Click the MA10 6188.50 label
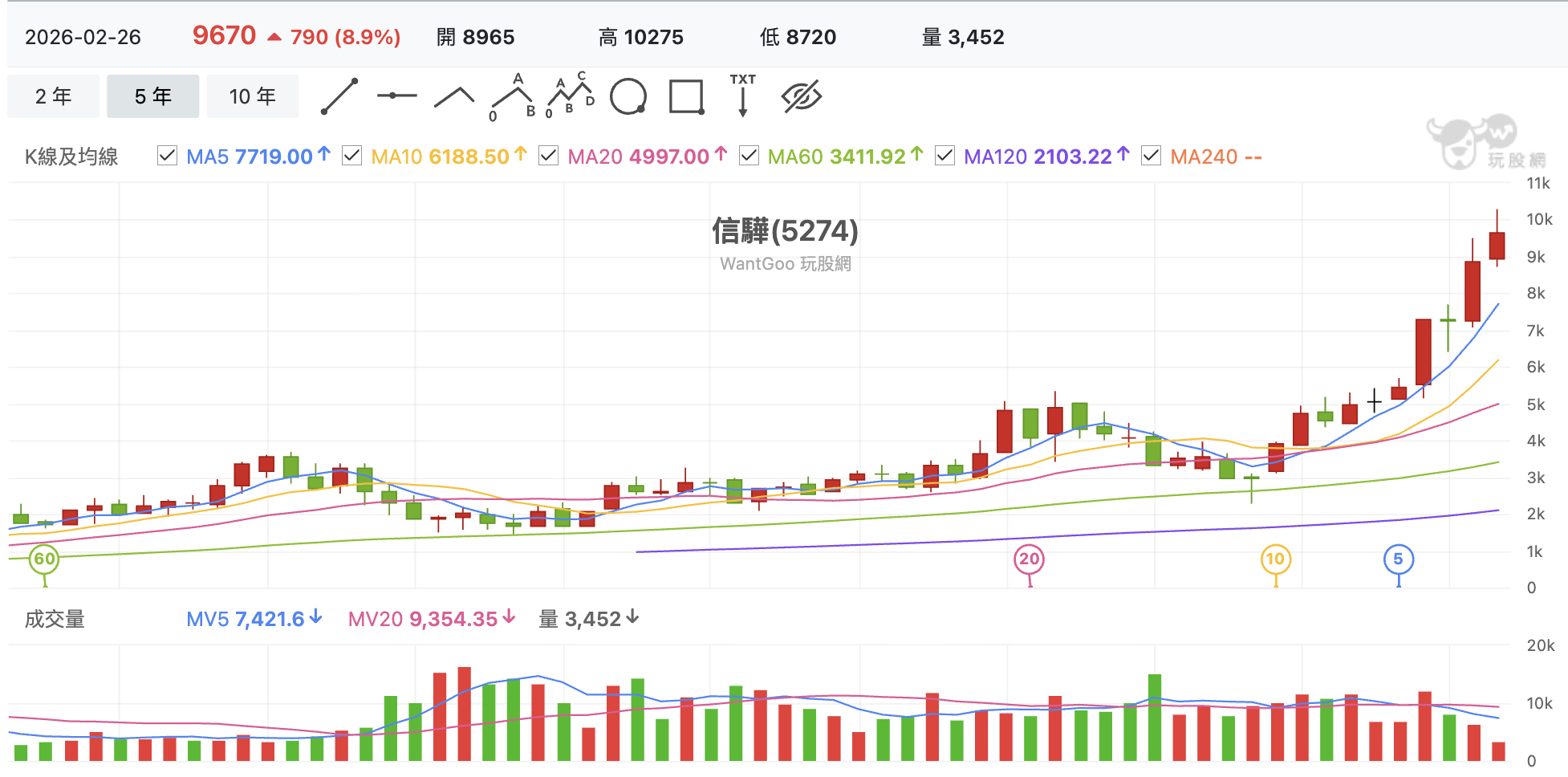Viewport: 1568px width, 777px height. [x=449, y=157]
